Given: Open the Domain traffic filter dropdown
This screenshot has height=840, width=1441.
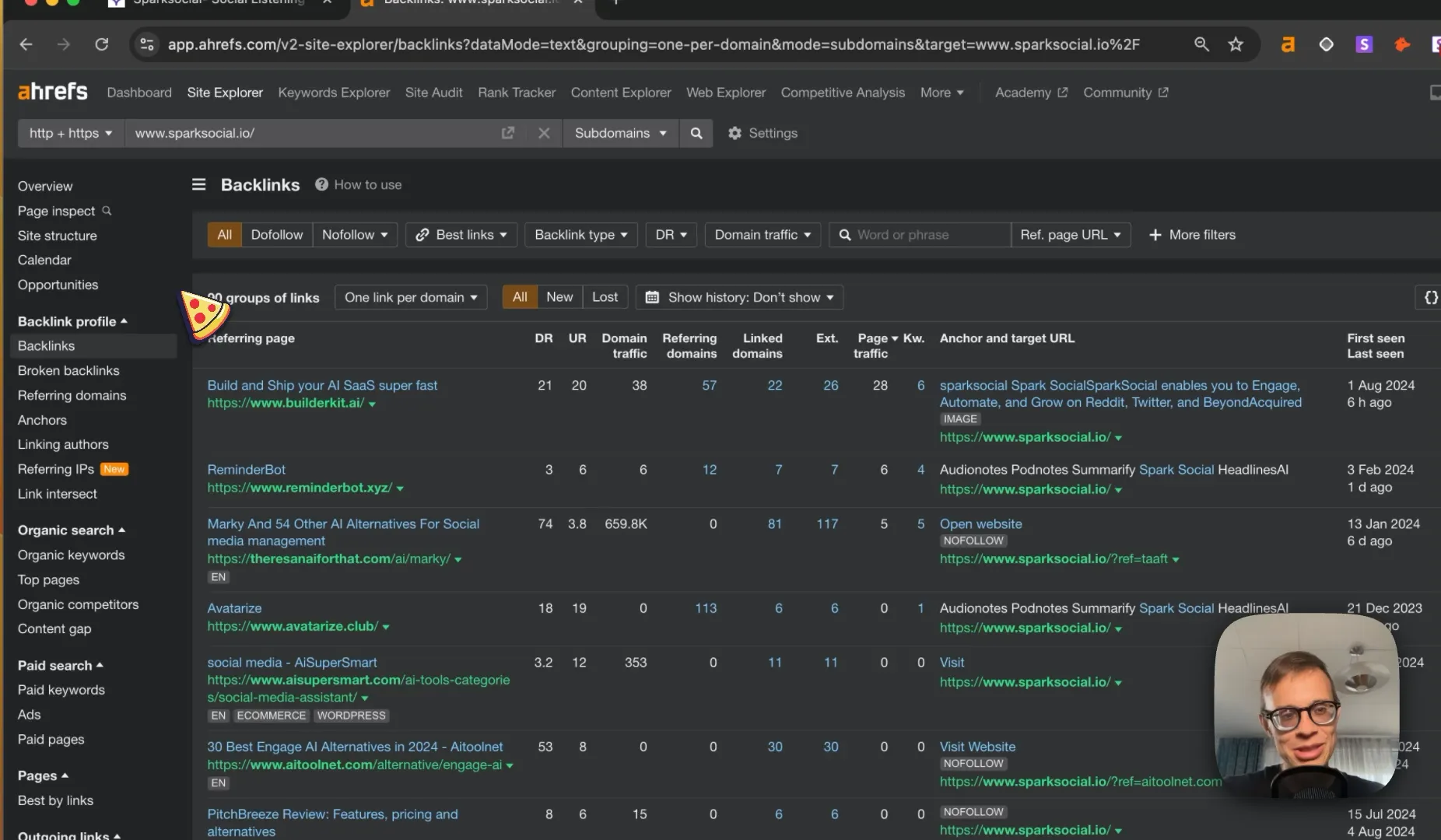Looking at the screenshot, I should [763, 235].
